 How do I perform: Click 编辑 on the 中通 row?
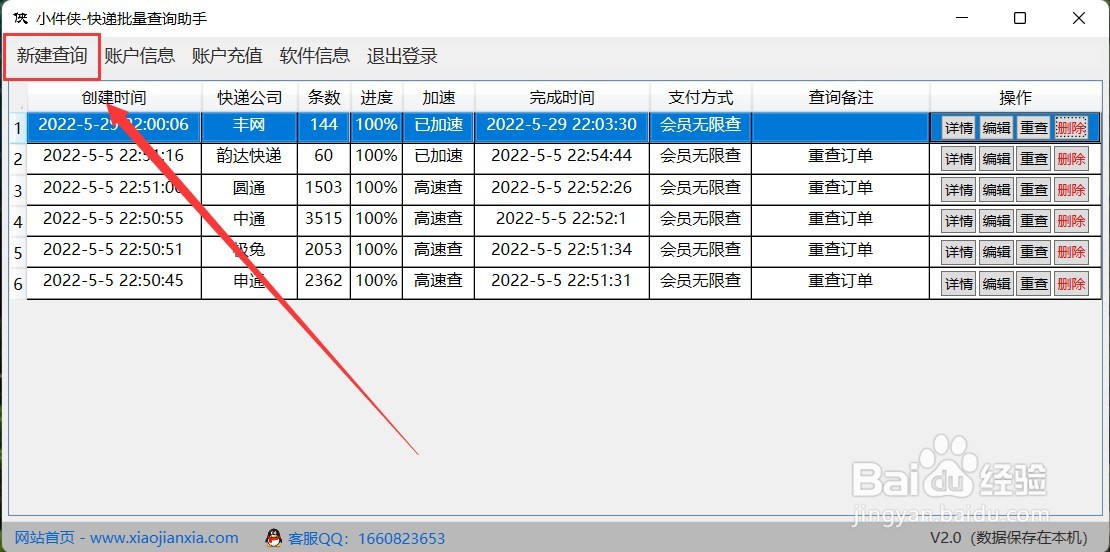[996, 221]
